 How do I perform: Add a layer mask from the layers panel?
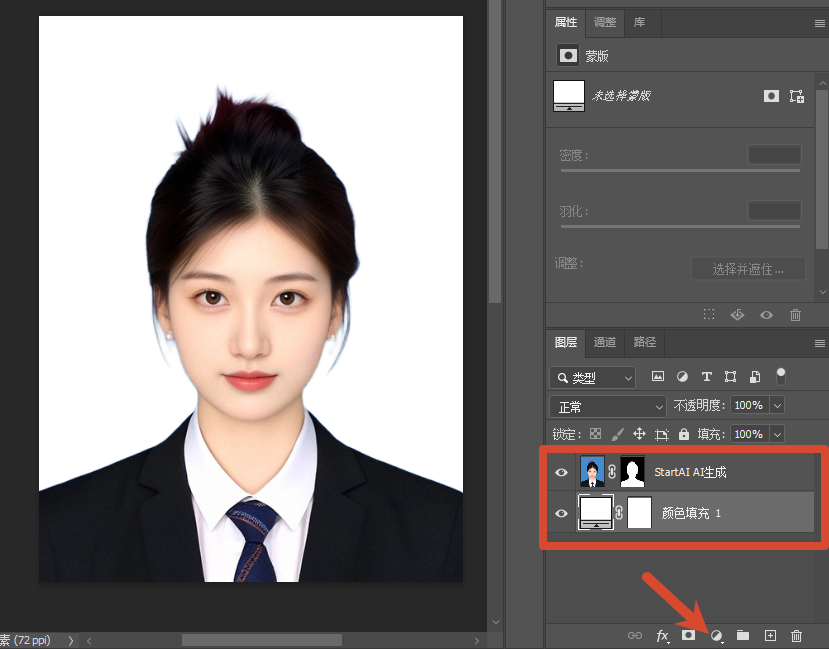point(688,634)
